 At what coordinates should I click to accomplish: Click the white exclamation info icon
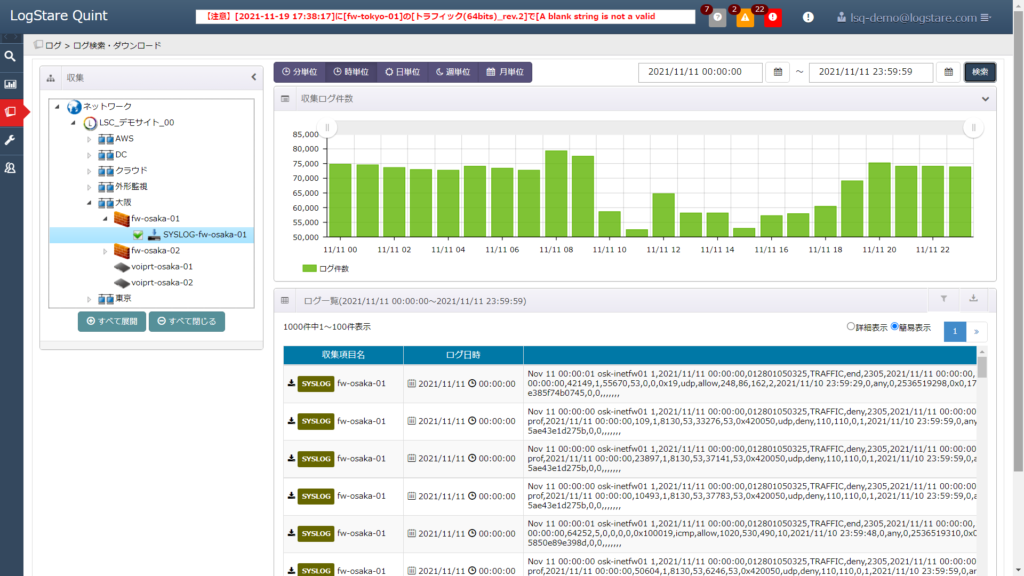[808, 18]
